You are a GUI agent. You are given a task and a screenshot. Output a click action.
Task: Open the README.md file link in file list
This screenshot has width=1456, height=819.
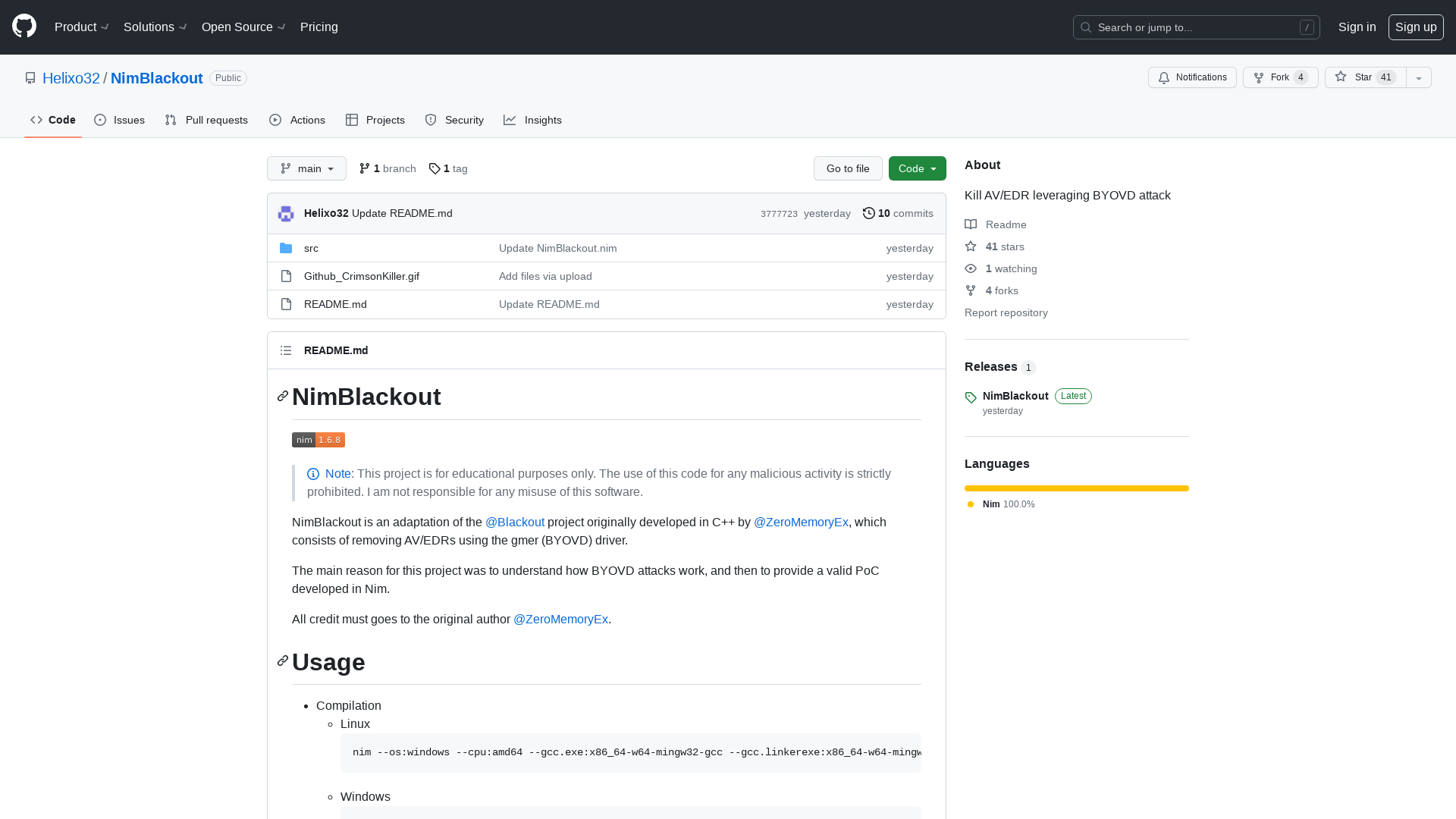tap(335, 304)
